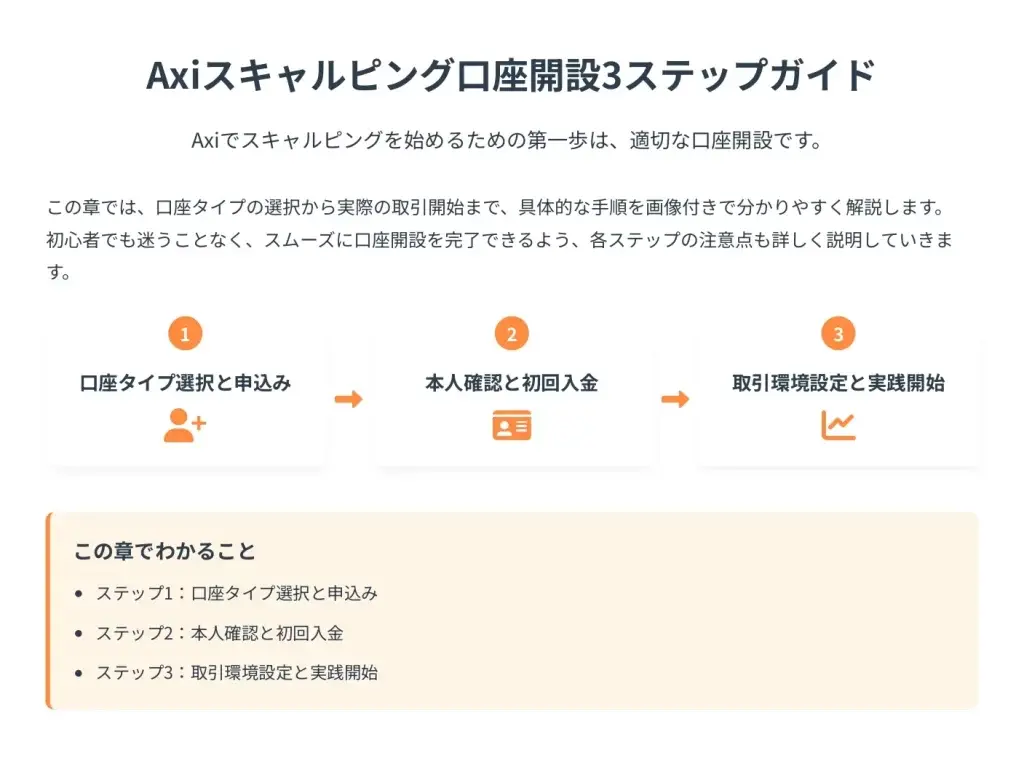Click the arrow between steps 1 and 2

point(348,399)
